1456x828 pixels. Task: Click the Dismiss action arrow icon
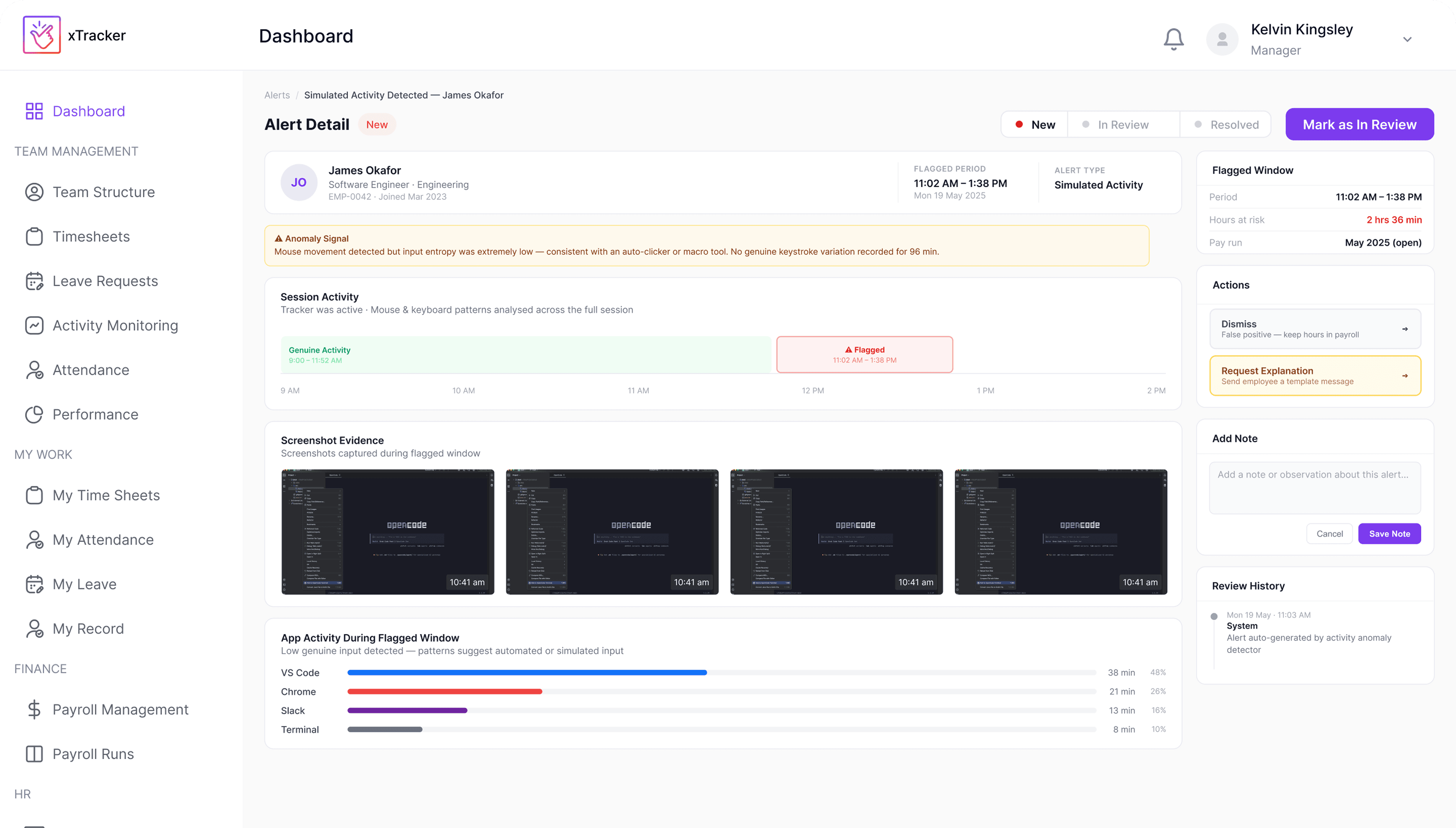coord(1405,329)
